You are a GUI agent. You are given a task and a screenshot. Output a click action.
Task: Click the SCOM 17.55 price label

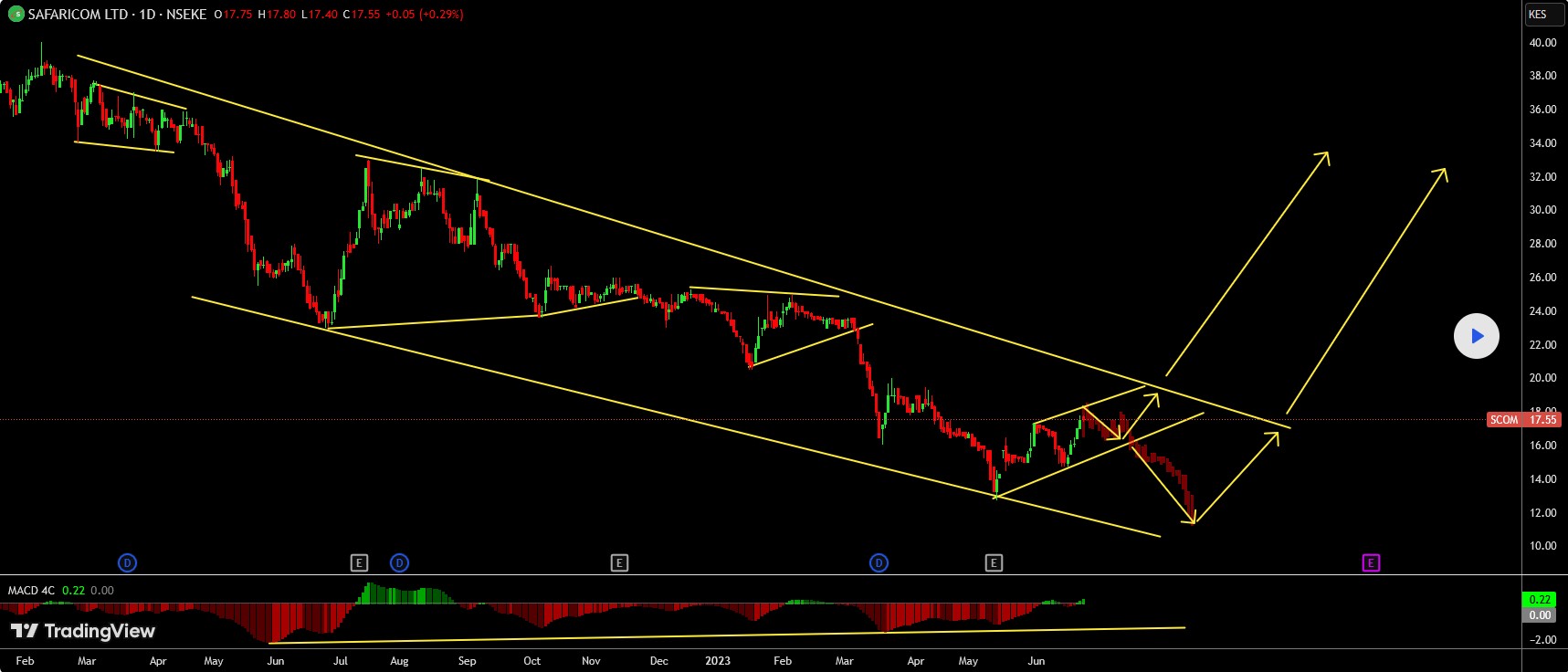pyautogui.click(x=1522, y=420)
